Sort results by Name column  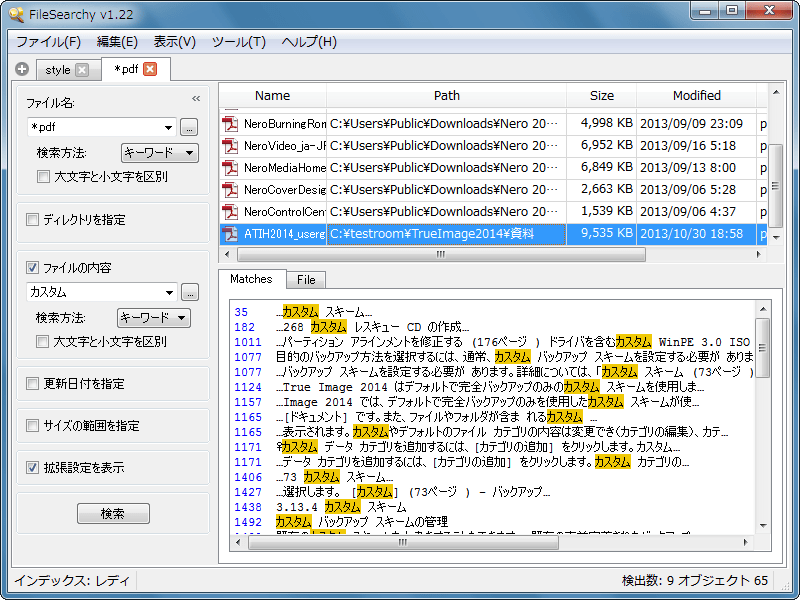tap(273, 95)
